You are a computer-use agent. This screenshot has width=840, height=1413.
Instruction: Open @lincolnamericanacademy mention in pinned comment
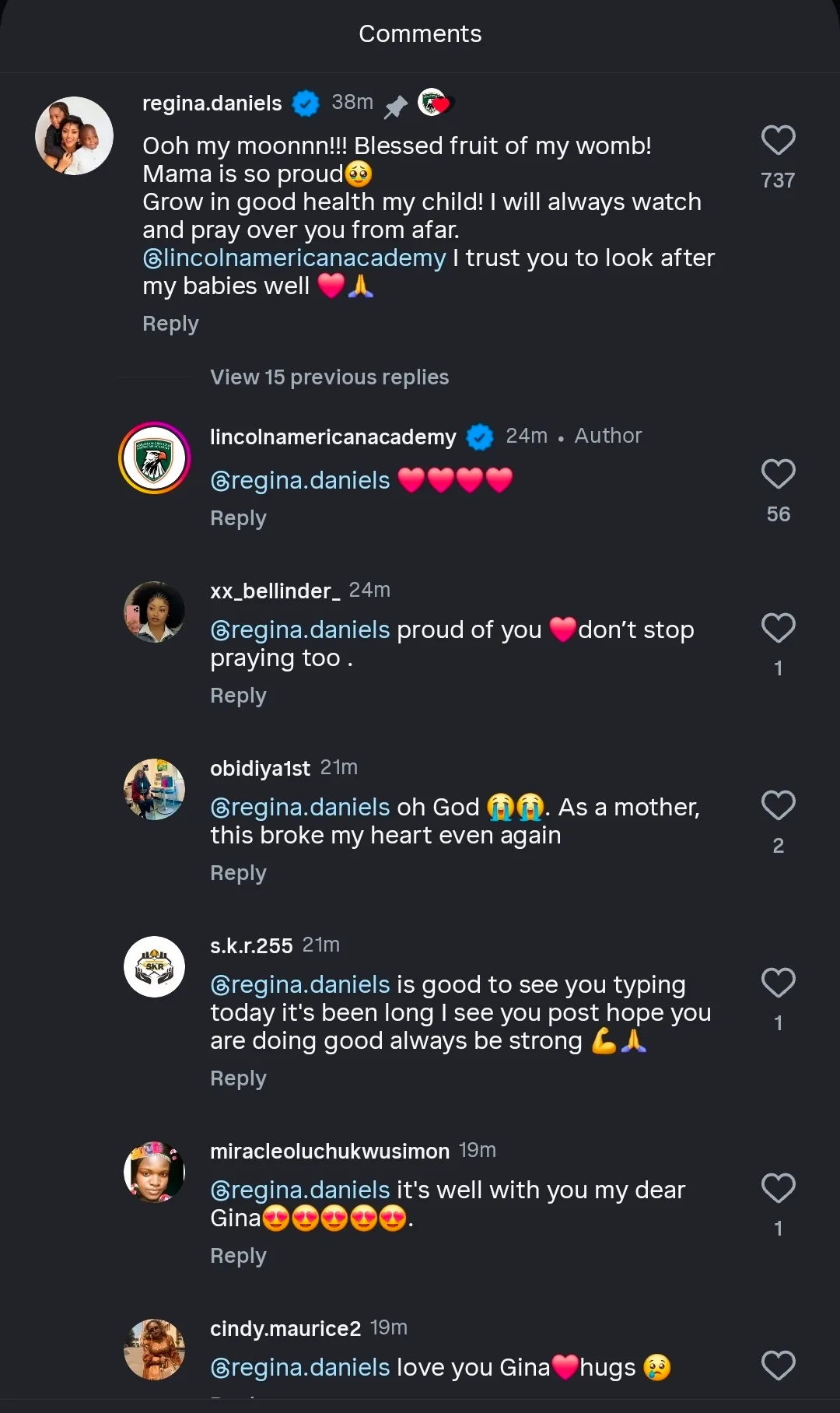coord(295,258)
